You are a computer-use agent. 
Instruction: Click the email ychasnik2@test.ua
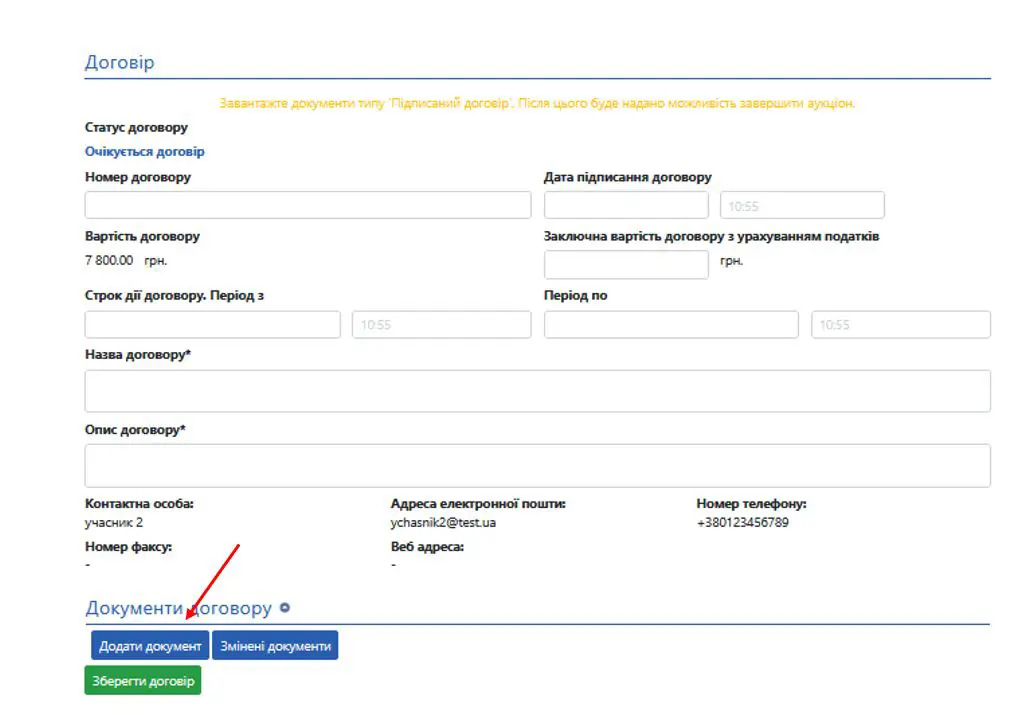pyautogui.click(x=443, y=522)
